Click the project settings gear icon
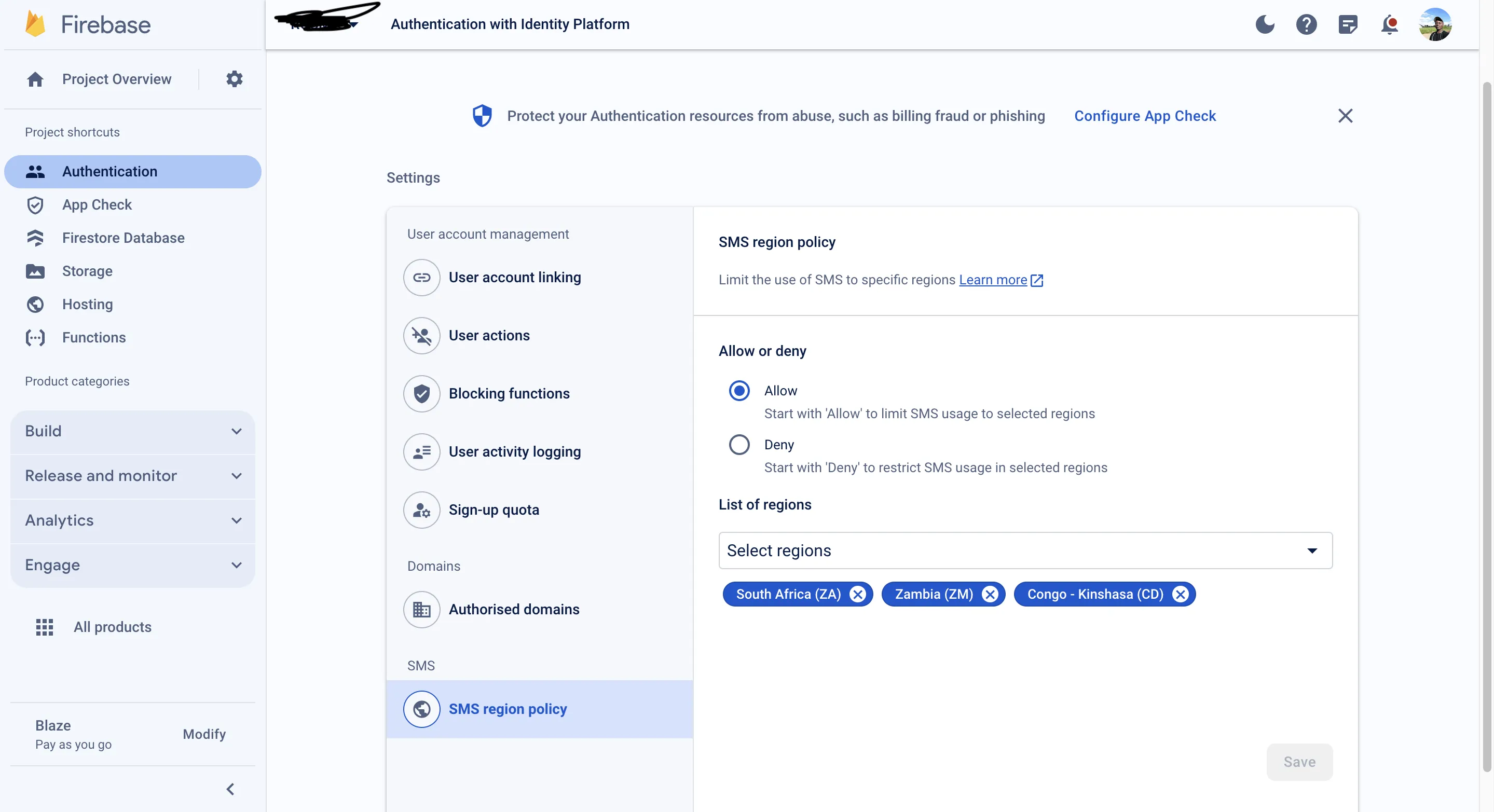This screenshot has height=812, width=1494. (235, 79)
